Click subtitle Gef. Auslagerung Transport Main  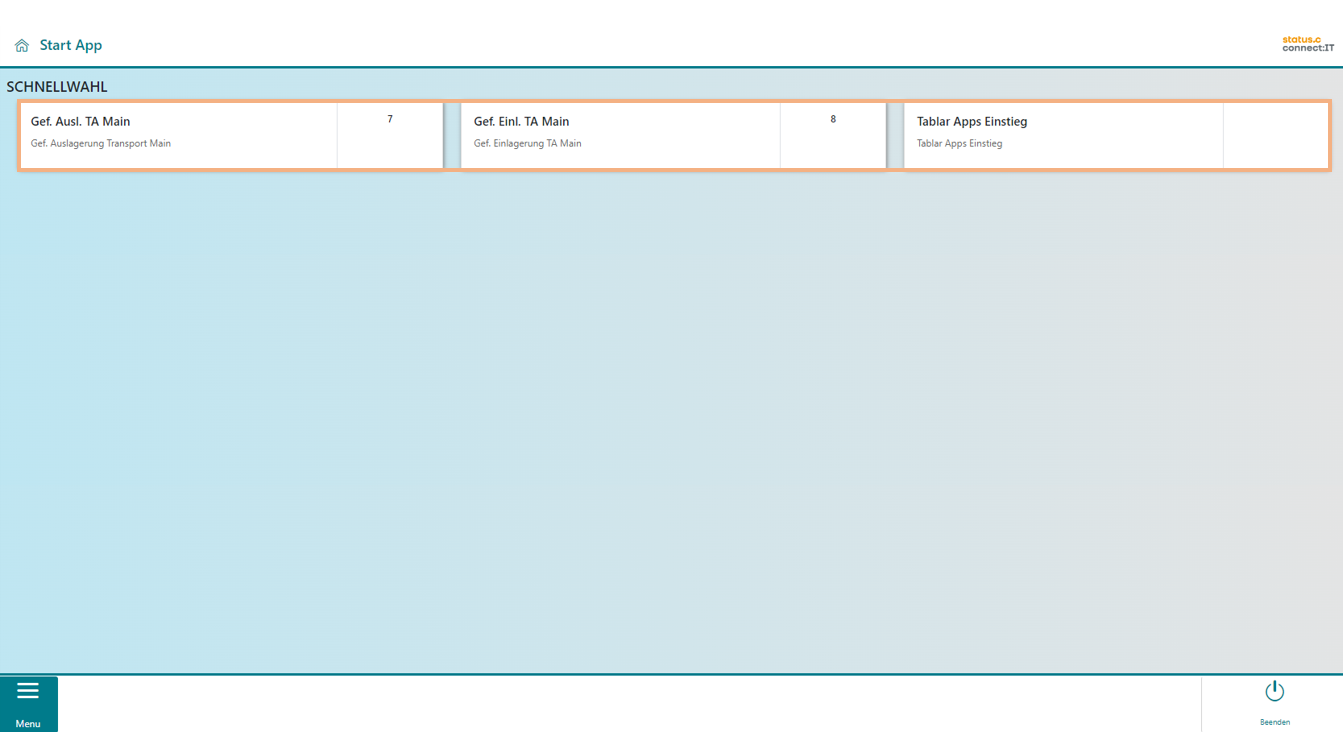(101, 144)
